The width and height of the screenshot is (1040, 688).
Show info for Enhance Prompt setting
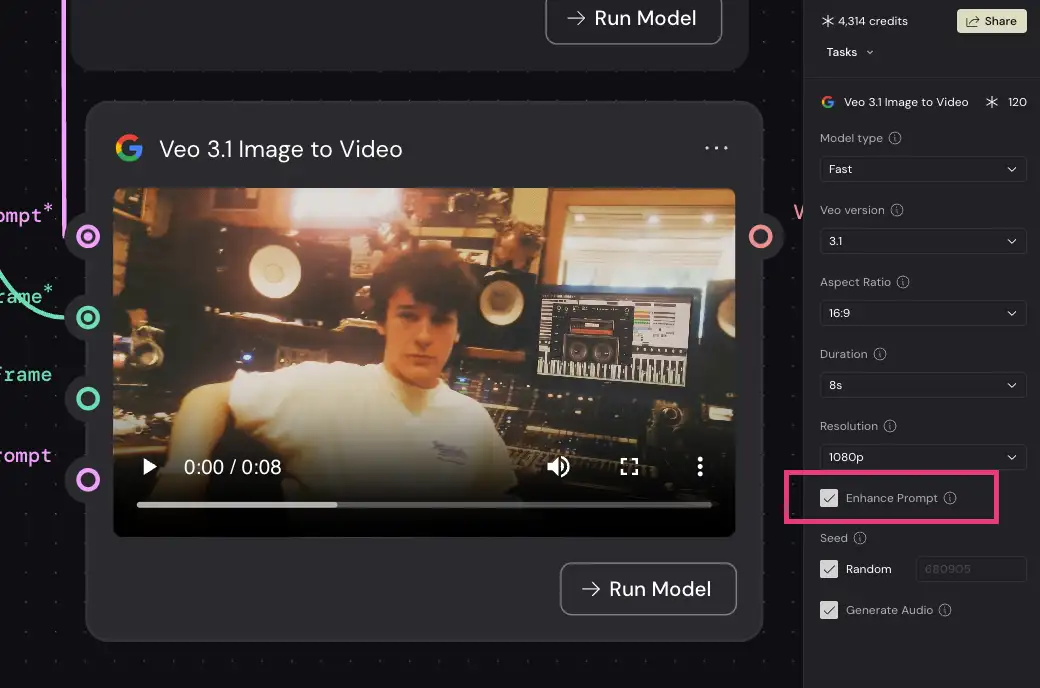950,498
